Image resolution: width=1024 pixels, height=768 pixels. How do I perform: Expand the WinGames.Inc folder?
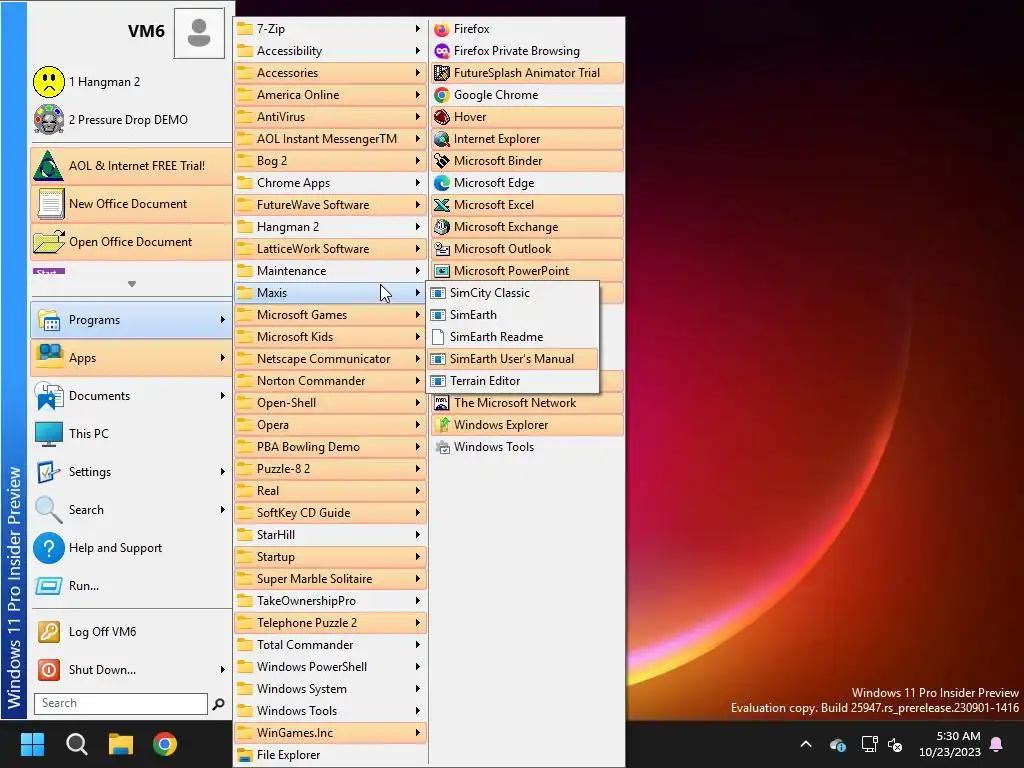tap(330, 733)
